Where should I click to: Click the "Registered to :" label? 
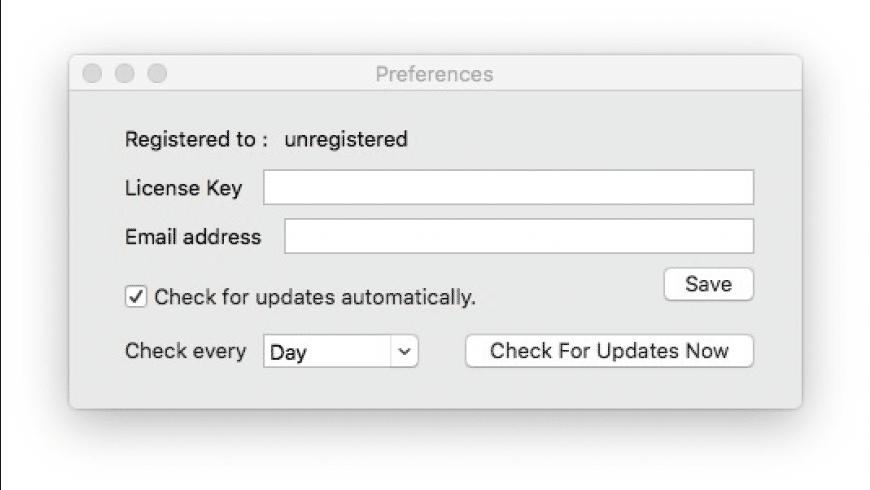[196, 140]
